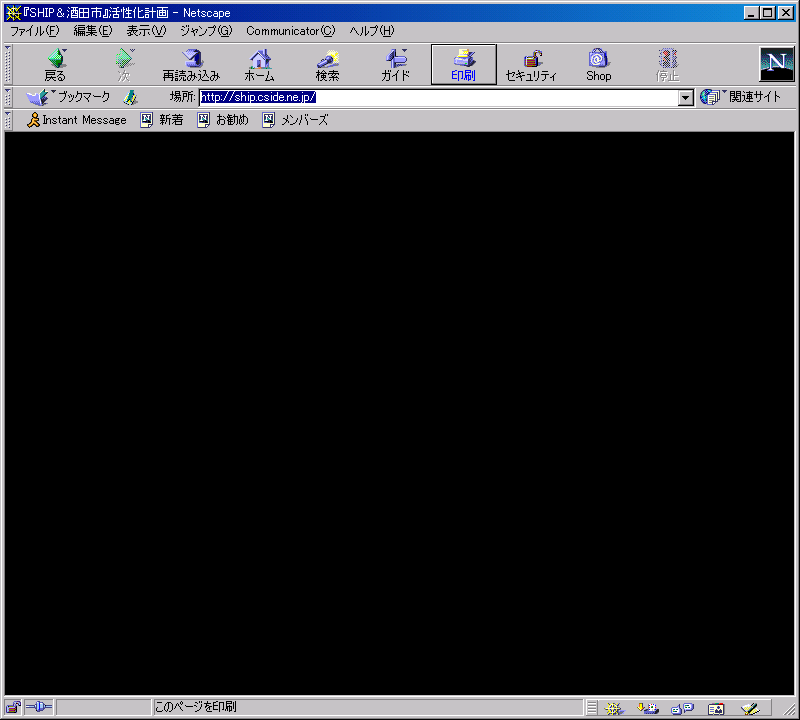The height and width of the screenshot is (720, 800).
Task: Open the 新着 personal toolbar link
Action: click(162, 120)
